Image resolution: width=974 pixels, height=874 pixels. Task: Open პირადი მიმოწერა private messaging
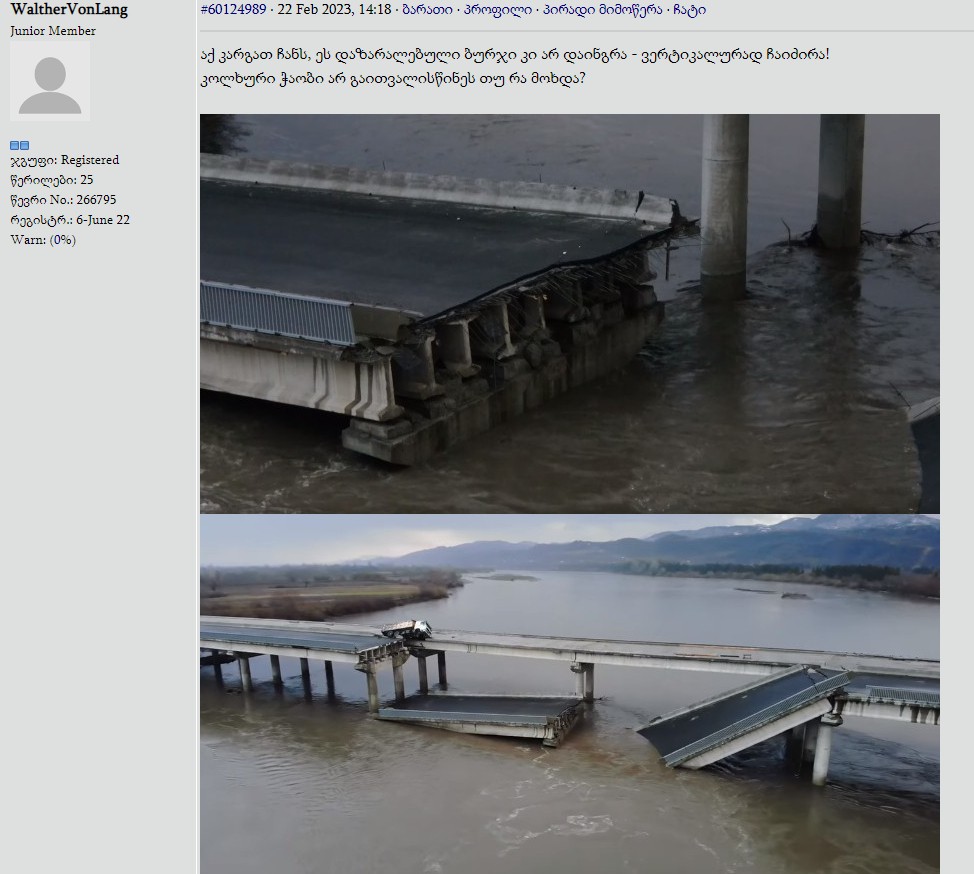[603, 9]
